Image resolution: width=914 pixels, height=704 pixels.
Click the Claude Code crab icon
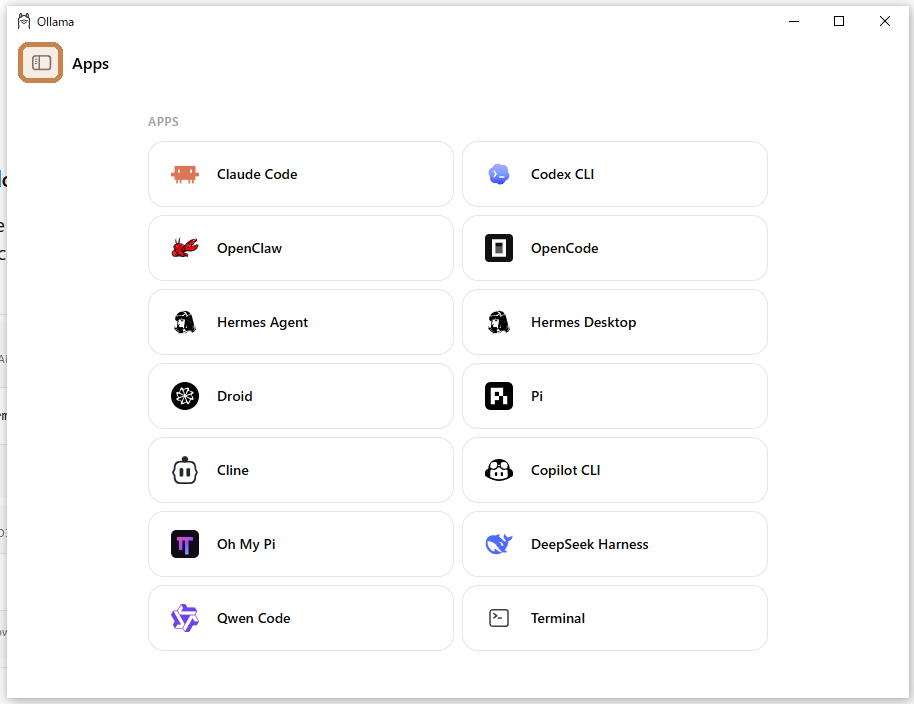click(x=185, y=174)
